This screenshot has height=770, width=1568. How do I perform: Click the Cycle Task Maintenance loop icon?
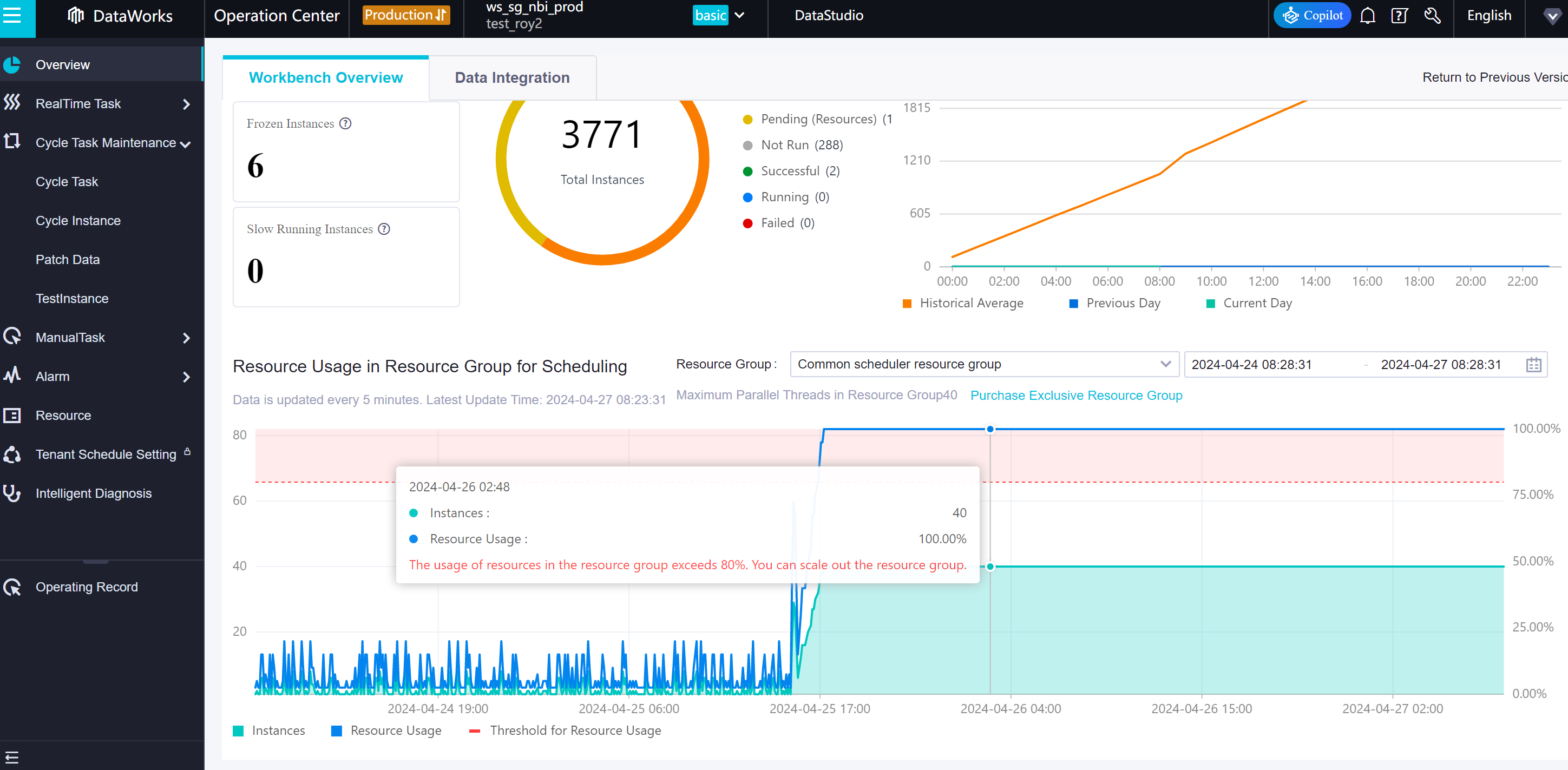coord(11,142)
